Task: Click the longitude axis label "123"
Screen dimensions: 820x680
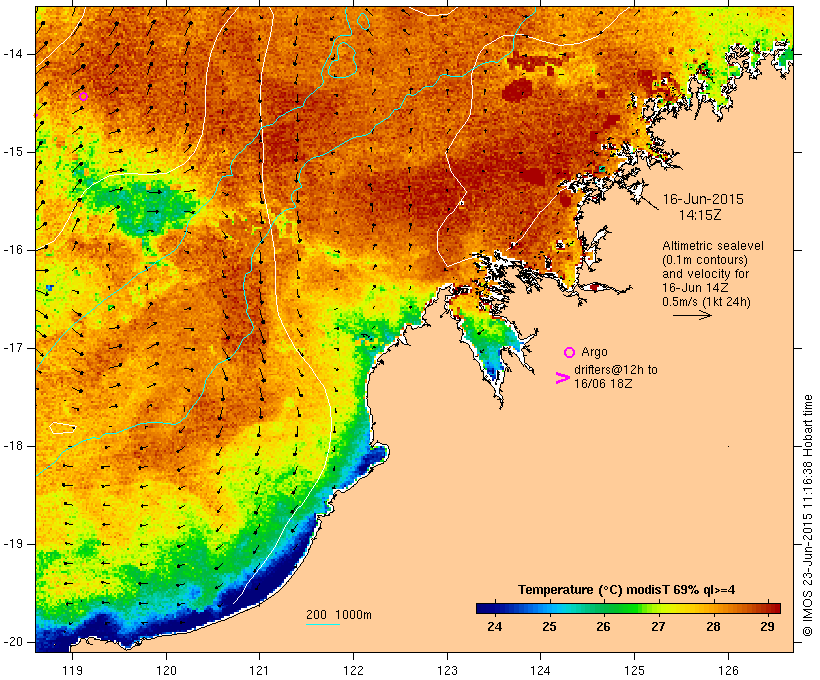Action: tap(447, 670)
